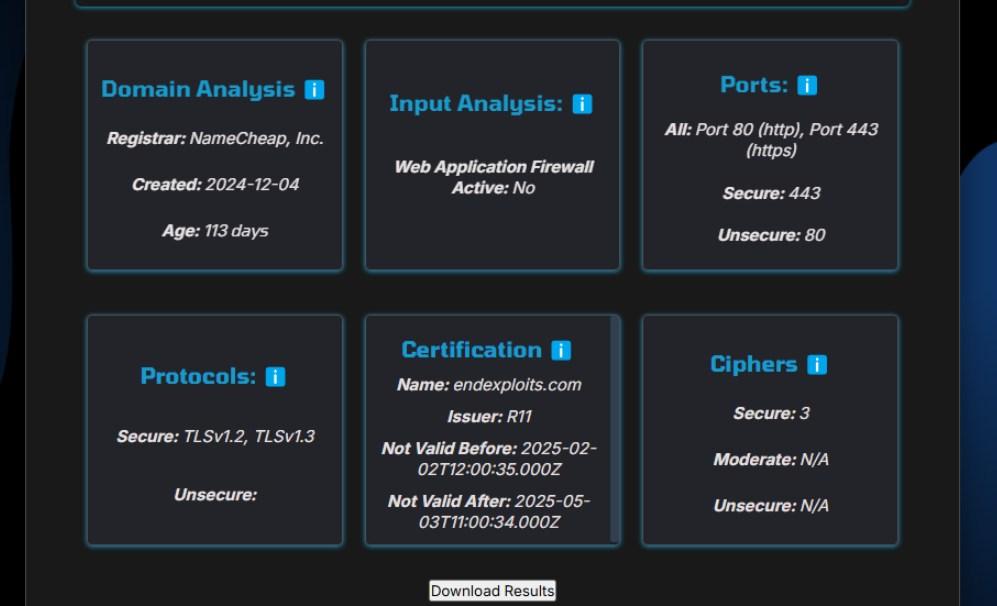Click the Moderate: N/A ciphers value

(x=771, y=459)
